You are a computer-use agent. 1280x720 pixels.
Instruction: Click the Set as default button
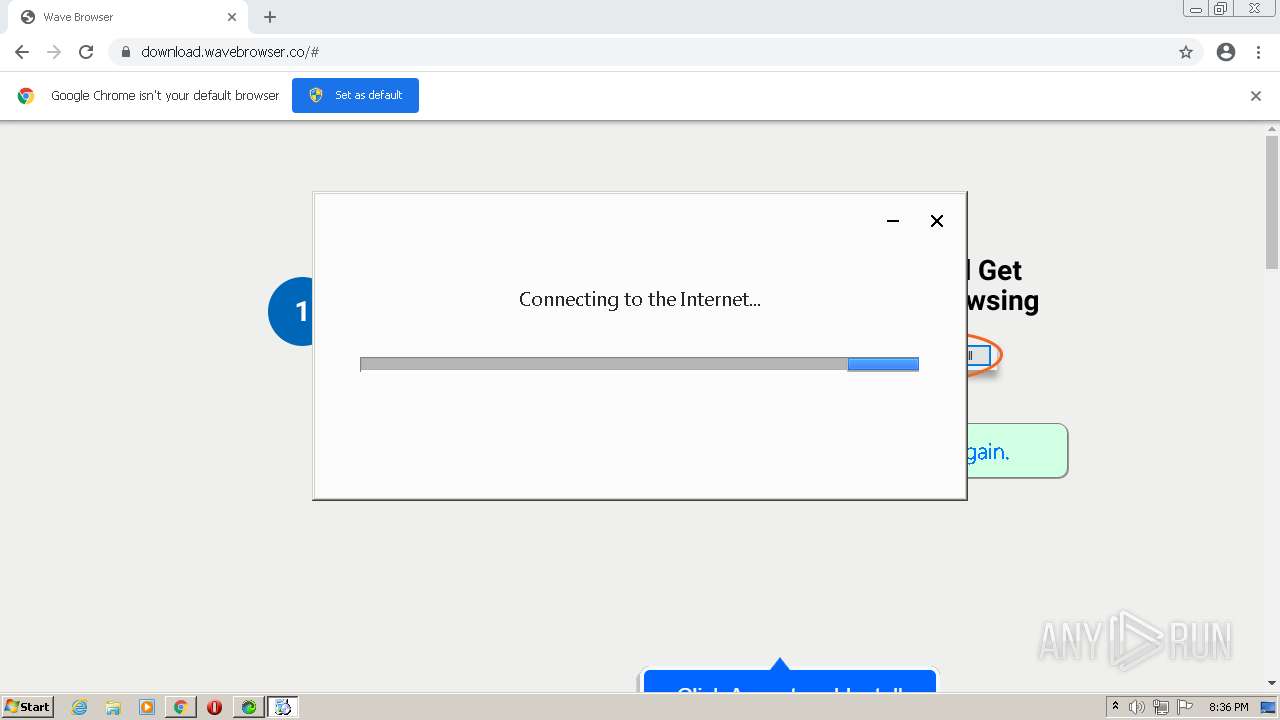click(x=355, y=95)
